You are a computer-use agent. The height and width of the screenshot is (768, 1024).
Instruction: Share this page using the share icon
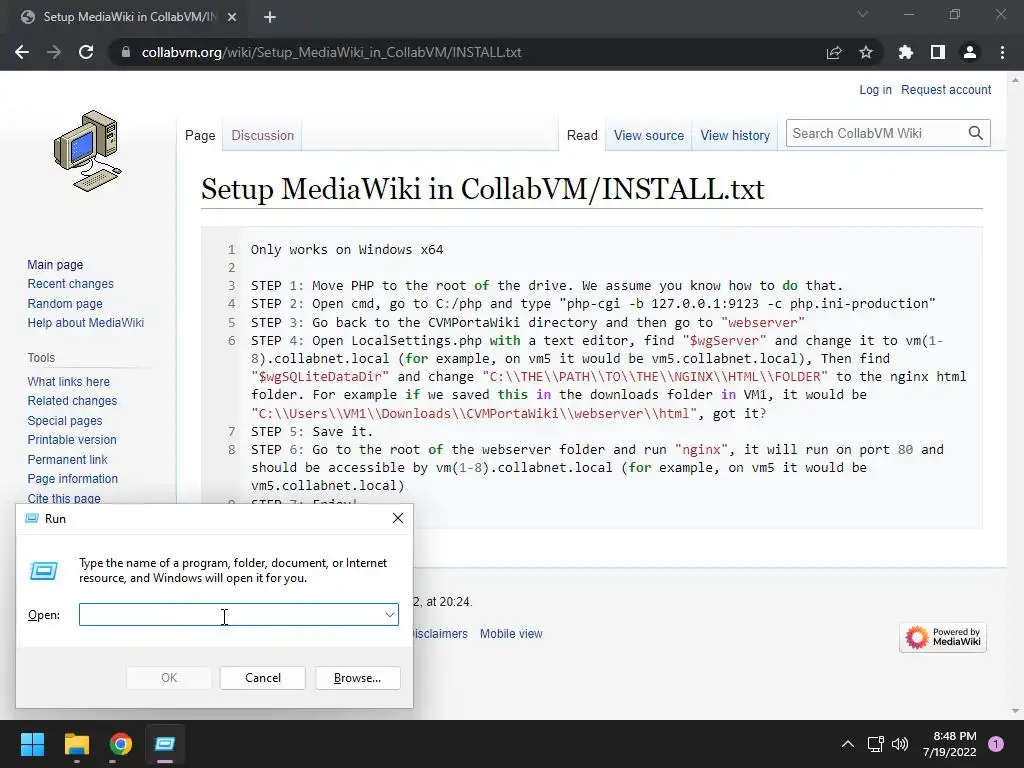point(834,52)
